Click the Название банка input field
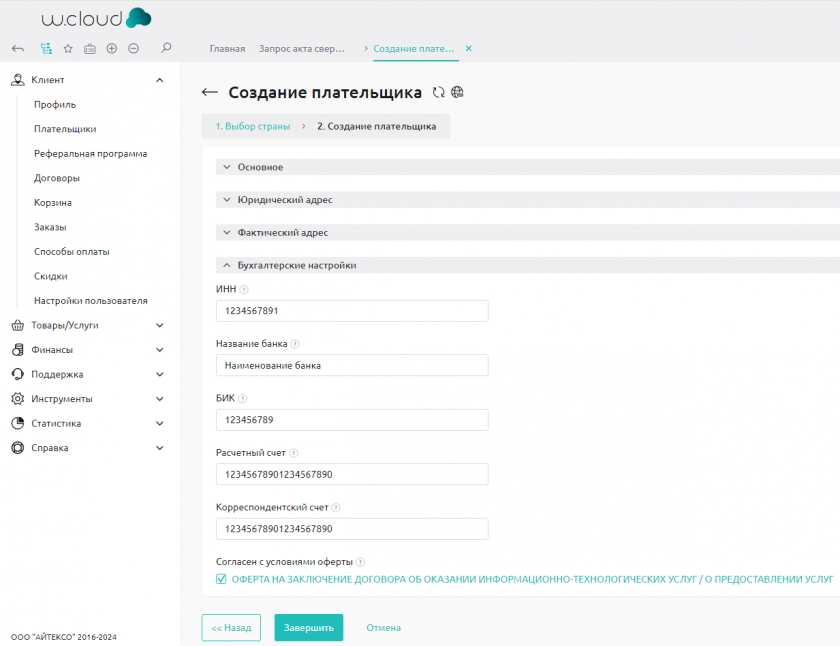 point(352,365)
